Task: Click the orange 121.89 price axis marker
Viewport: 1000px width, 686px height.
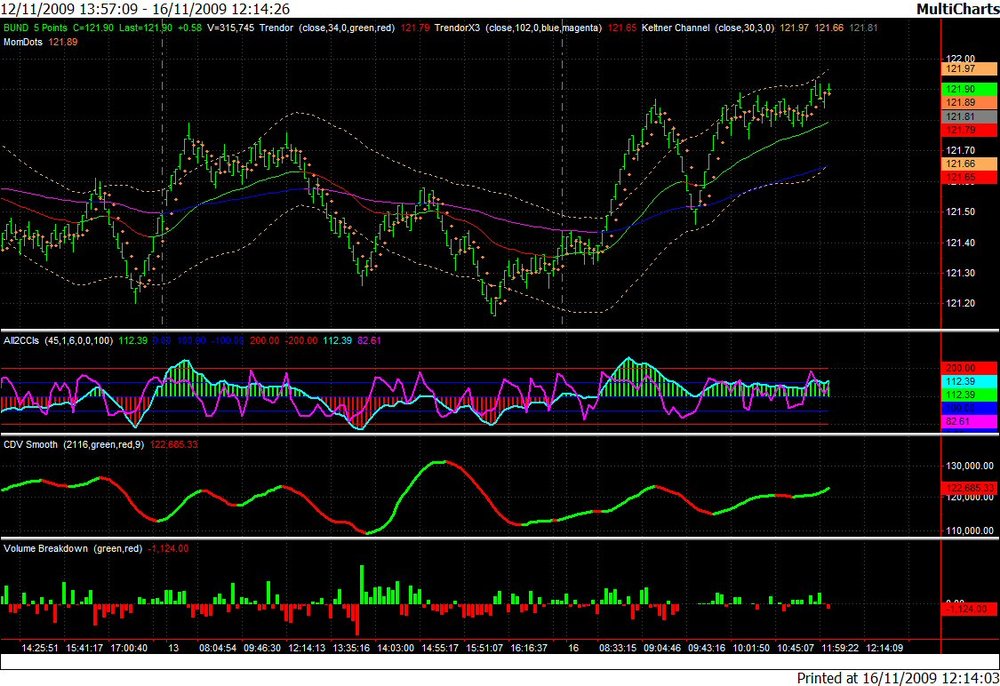Action: tap(969, 103)
